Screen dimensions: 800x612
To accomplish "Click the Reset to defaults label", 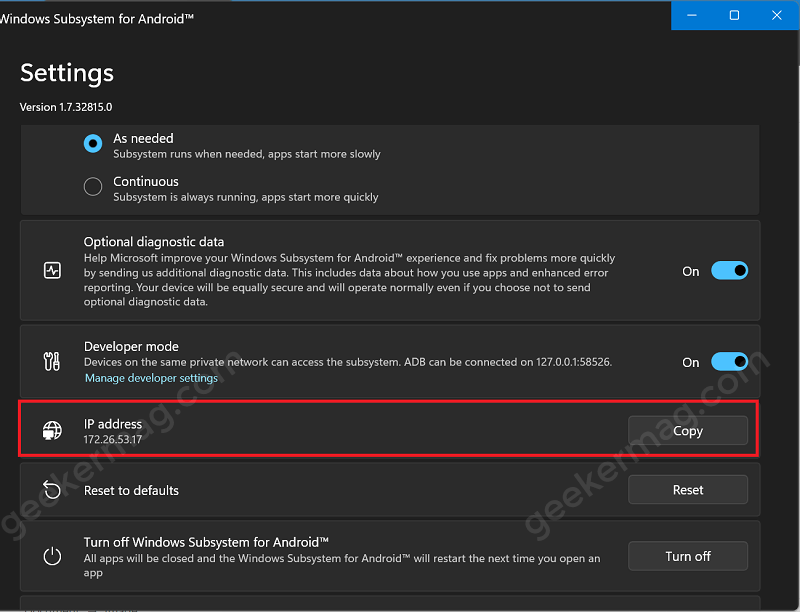I will 131,491.
